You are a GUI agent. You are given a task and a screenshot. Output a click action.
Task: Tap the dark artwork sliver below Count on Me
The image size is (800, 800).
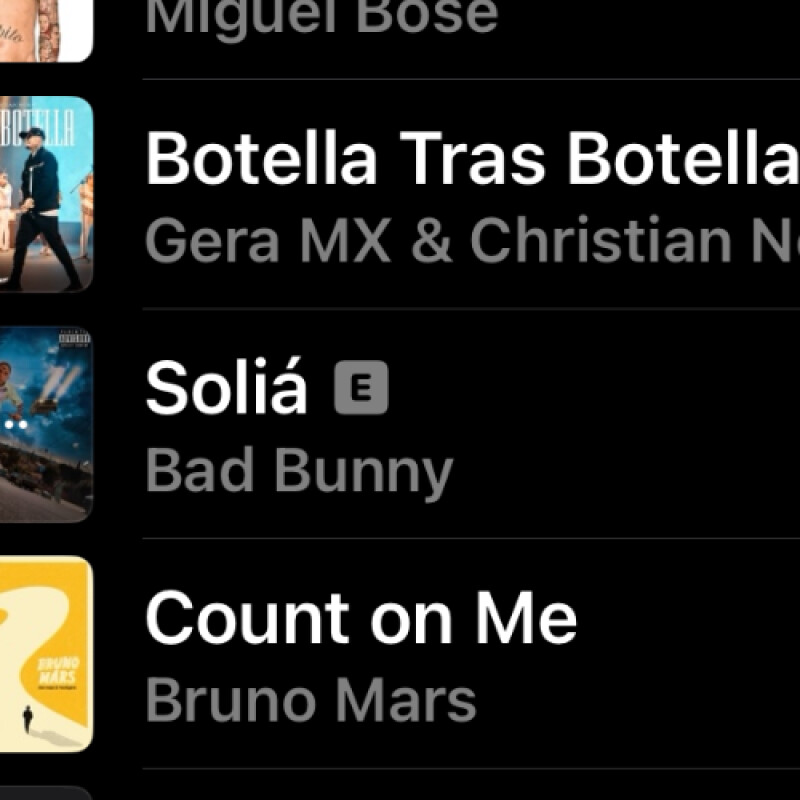tap(45, 794)
